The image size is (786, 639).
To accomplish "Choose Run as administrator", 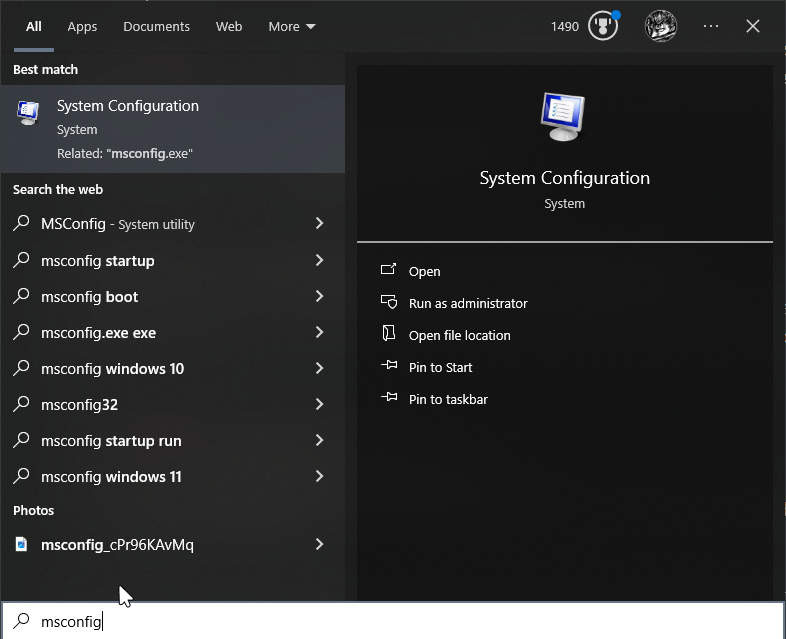I will 468,303.
